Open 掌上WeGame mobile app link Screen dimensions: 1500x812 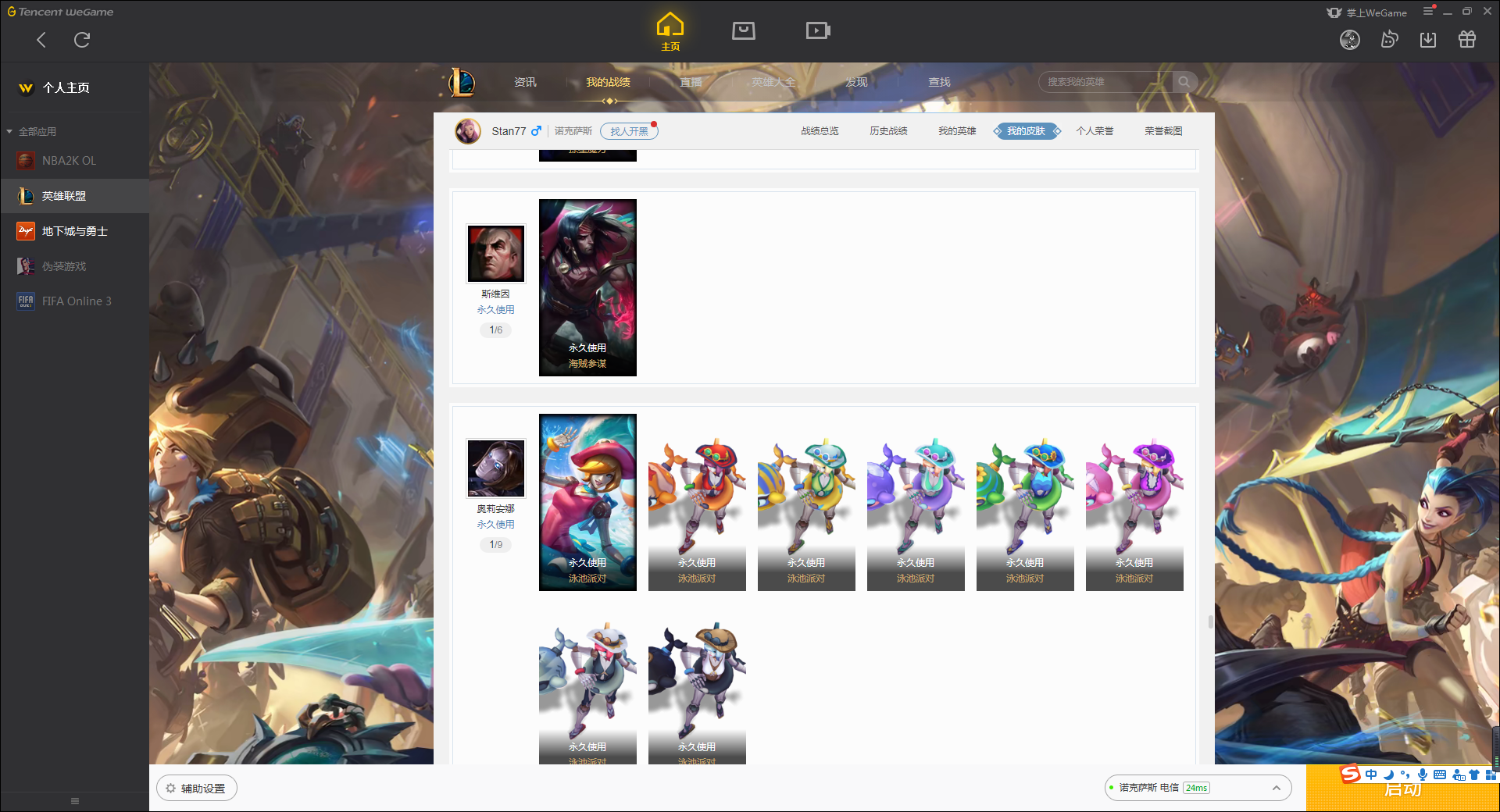click(x=1367, y=12)
